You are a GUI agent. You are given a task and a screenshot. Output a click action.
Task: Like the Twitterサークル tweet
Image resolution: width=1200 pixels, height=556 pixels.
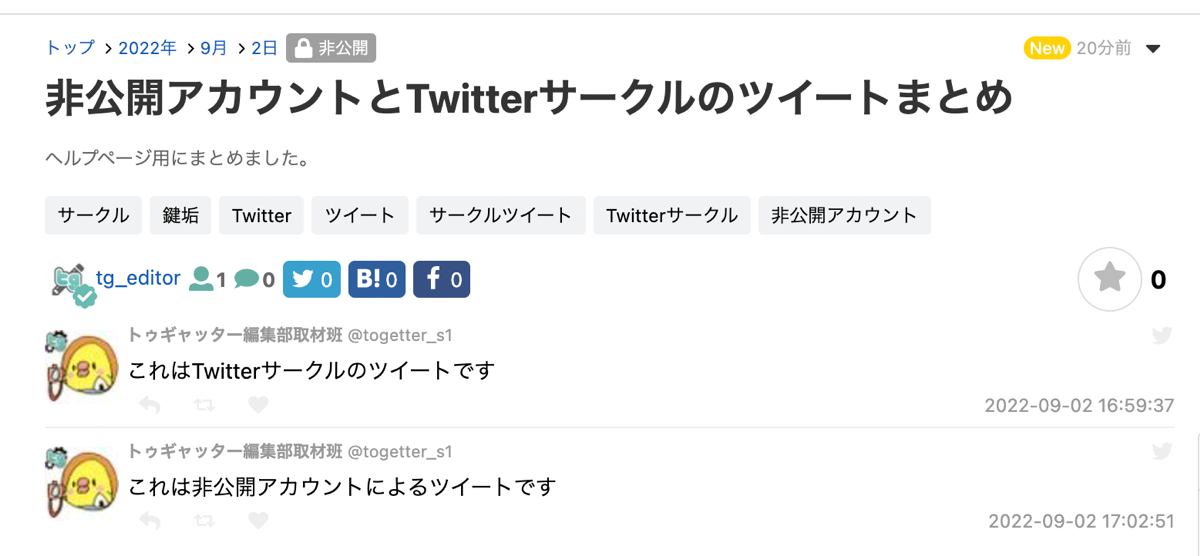[258, 405]
